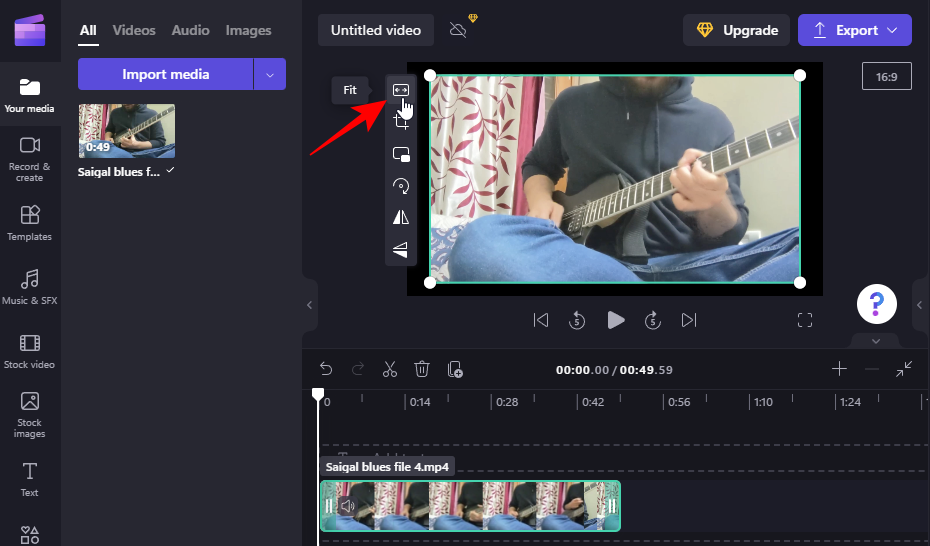Collapse the left media panel
The image size is (930, 546).
click(310, 305)
